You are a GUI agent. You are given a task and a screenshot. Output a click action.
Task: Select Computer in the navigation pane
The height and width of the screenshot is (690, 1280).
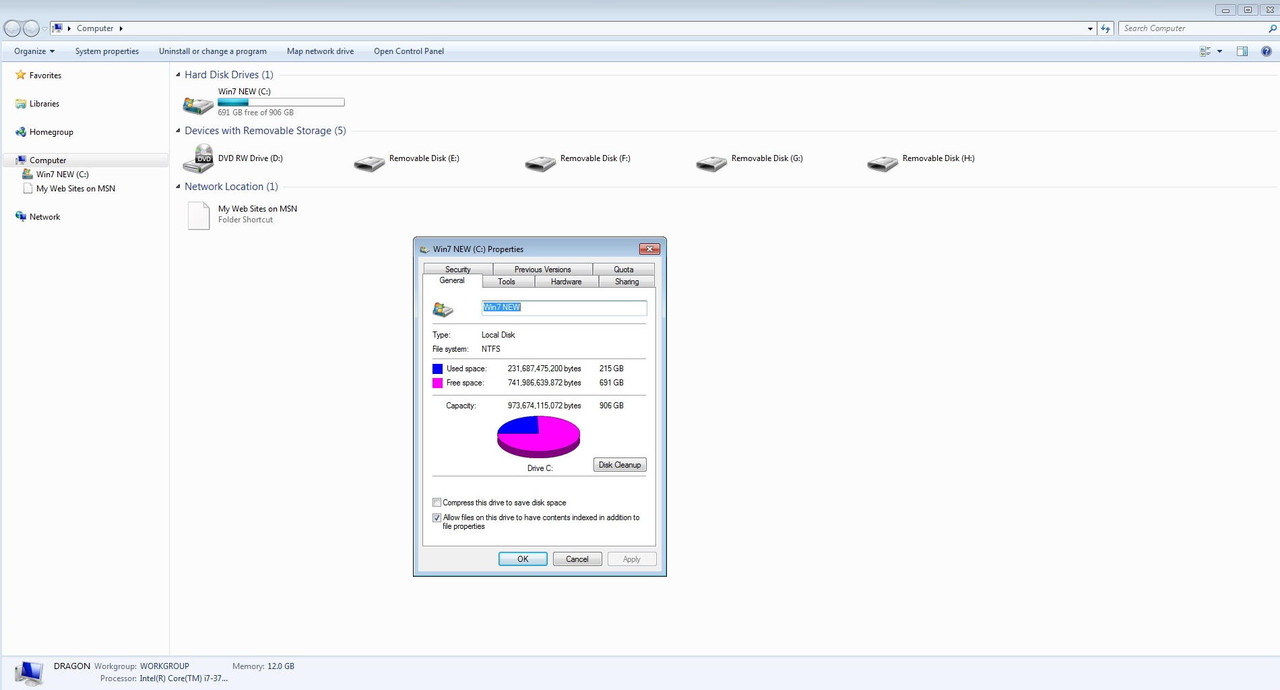click(48, 160)
